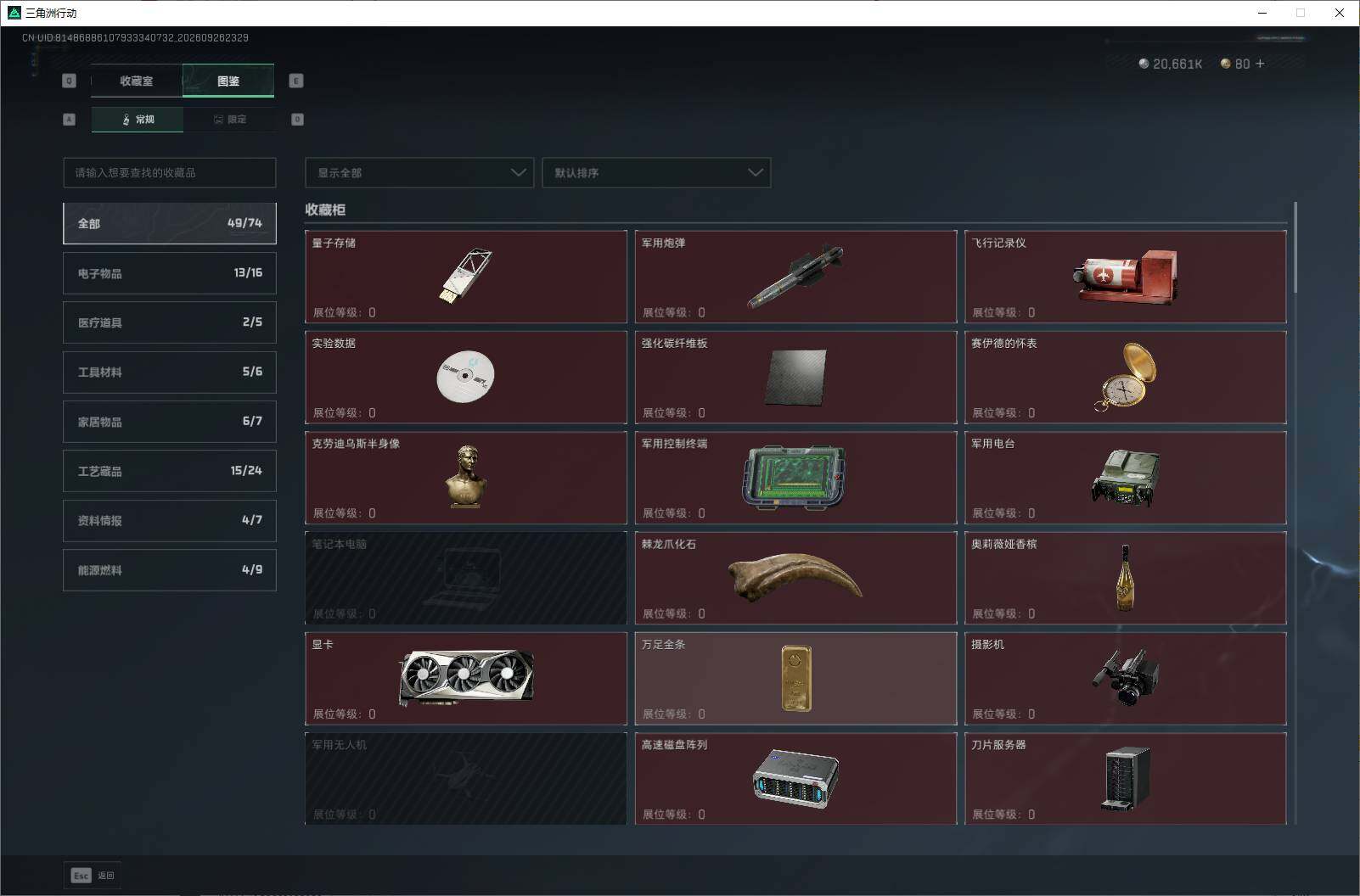
Task: Filter by 工艺藏品 category
Action: [x=170, y=471]
